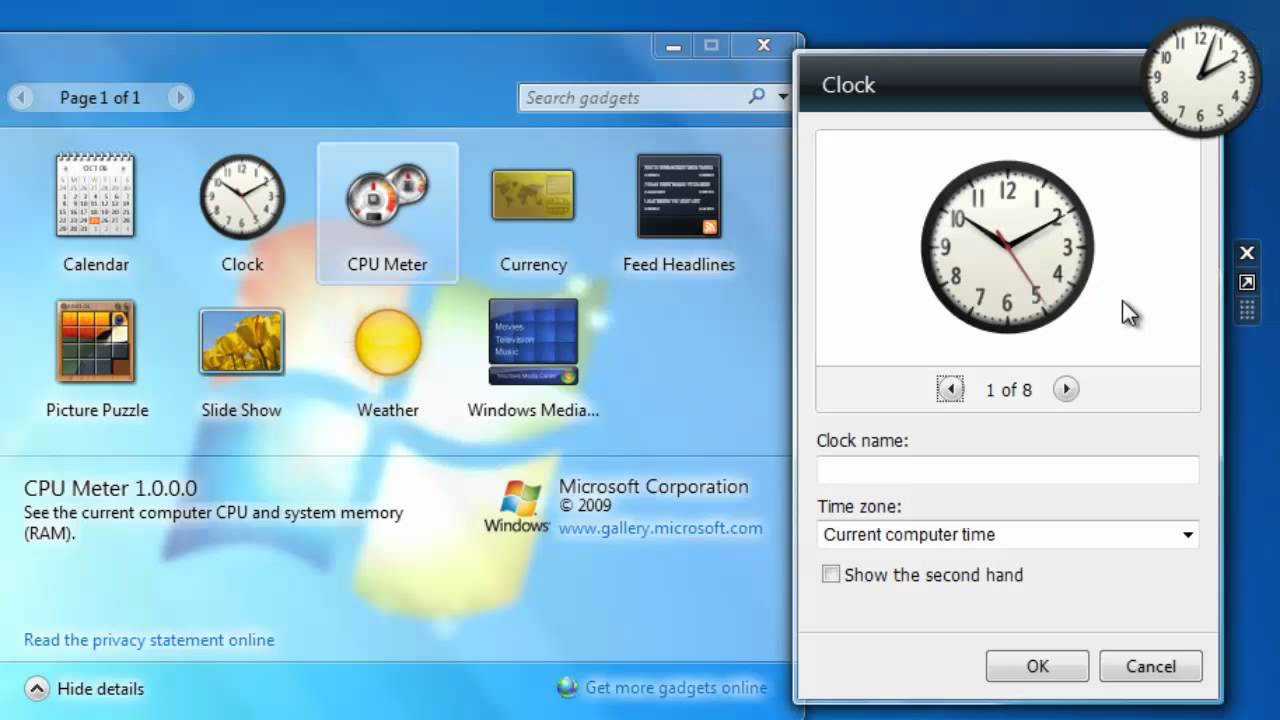Click the "Microsoft Corporation" publisher text

click(x=654, y=487)
